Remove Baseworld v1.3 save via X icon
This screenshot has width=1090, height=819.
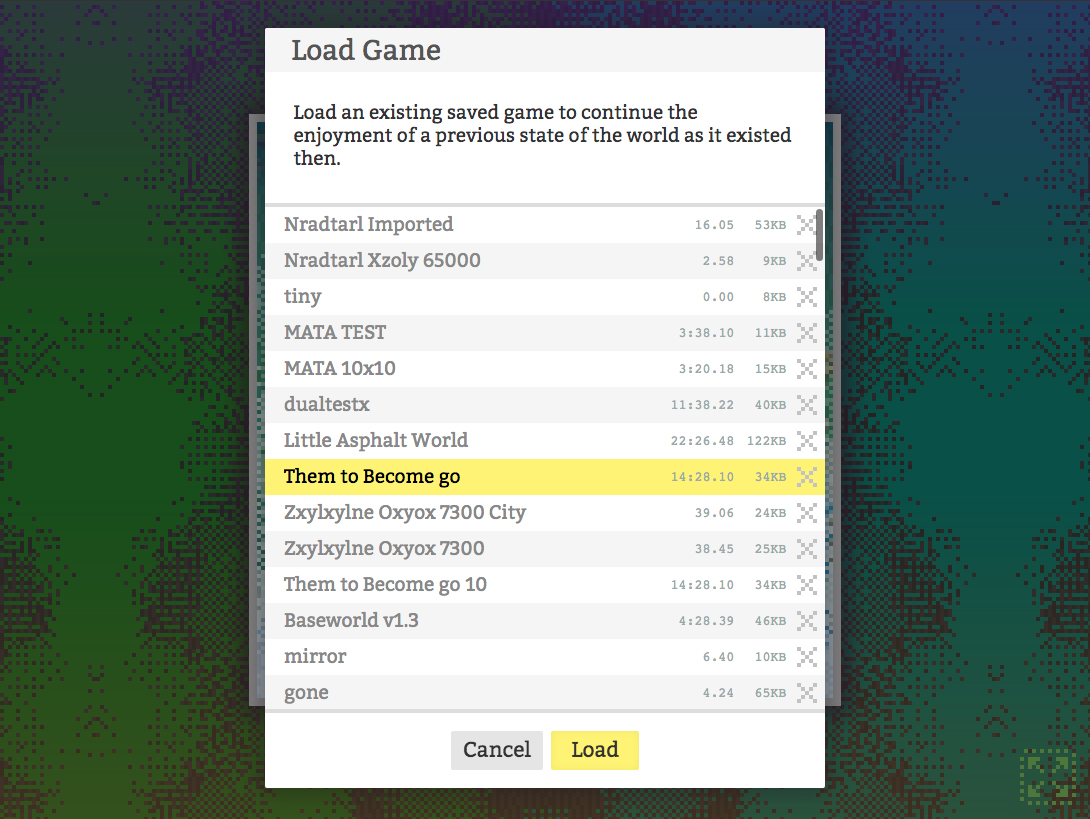click(806, 621)
